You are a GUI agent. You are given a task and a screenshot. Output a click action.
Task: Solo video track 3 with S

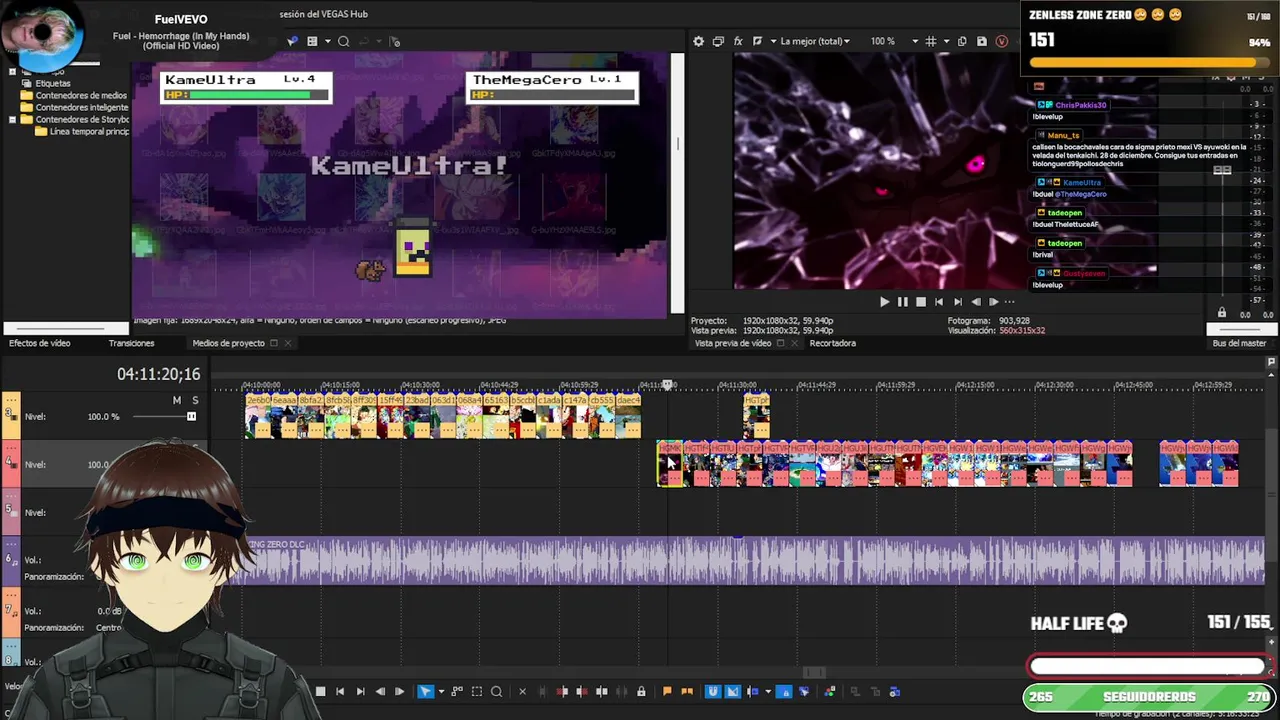click(x=195, y=400)
